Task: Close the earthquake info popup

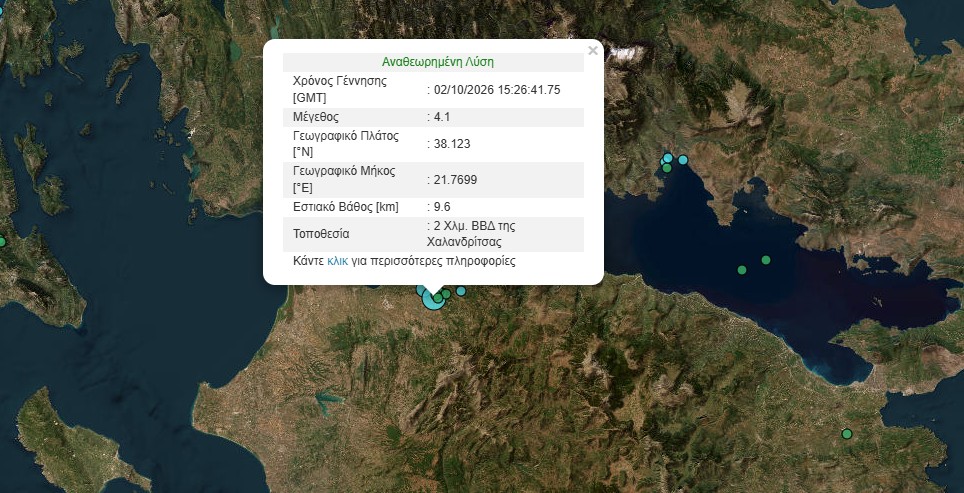Action: click(x=593, y=51)
